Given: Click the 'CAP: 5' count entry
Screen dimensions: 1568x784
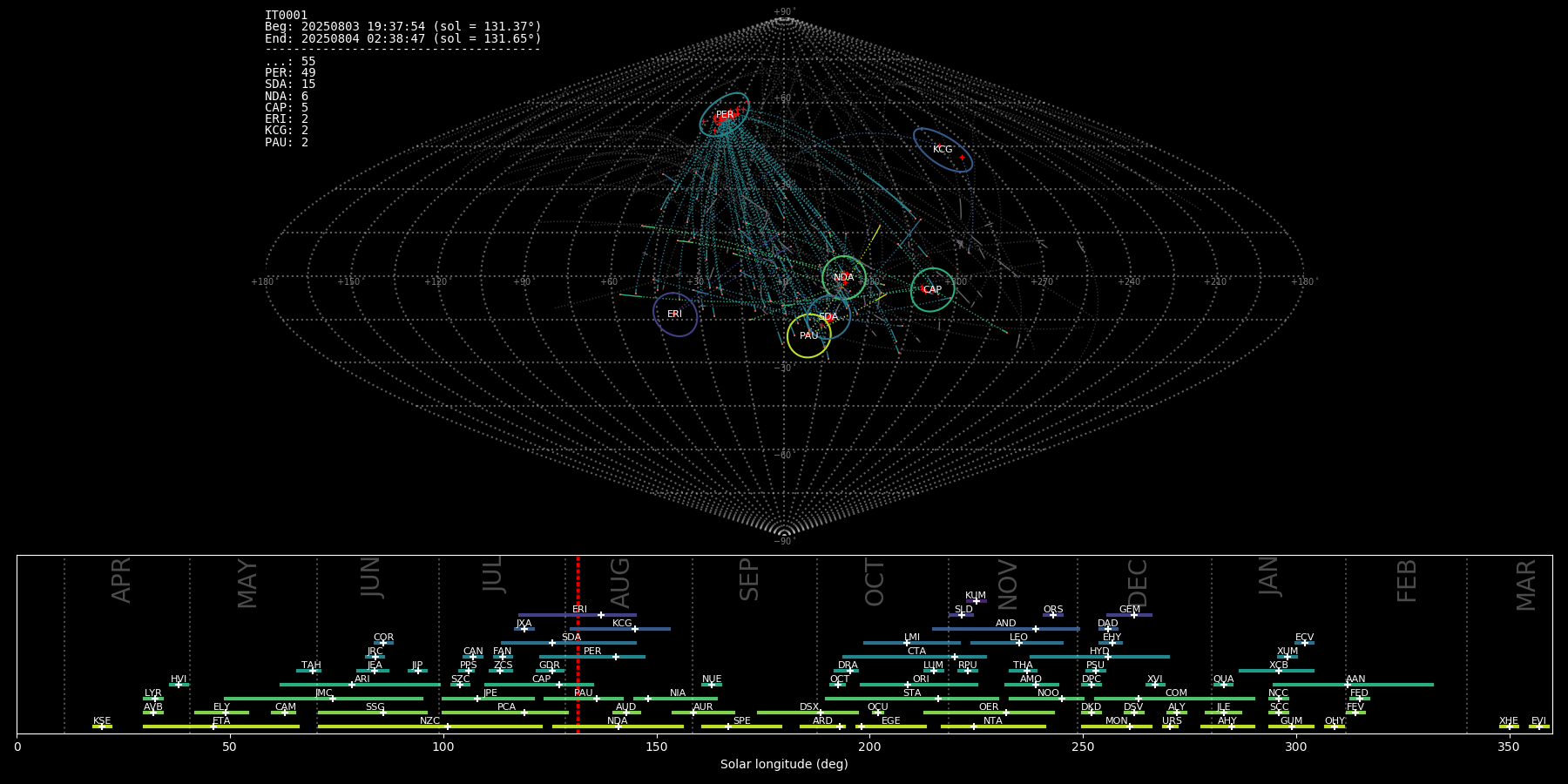Looking at the screenshot, I should 287,108.
